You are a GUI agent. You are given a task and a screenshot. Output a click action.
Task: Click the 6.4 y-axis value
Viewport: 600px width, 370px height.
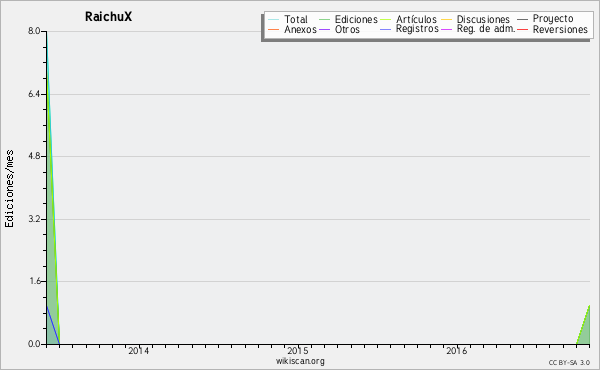34,94
